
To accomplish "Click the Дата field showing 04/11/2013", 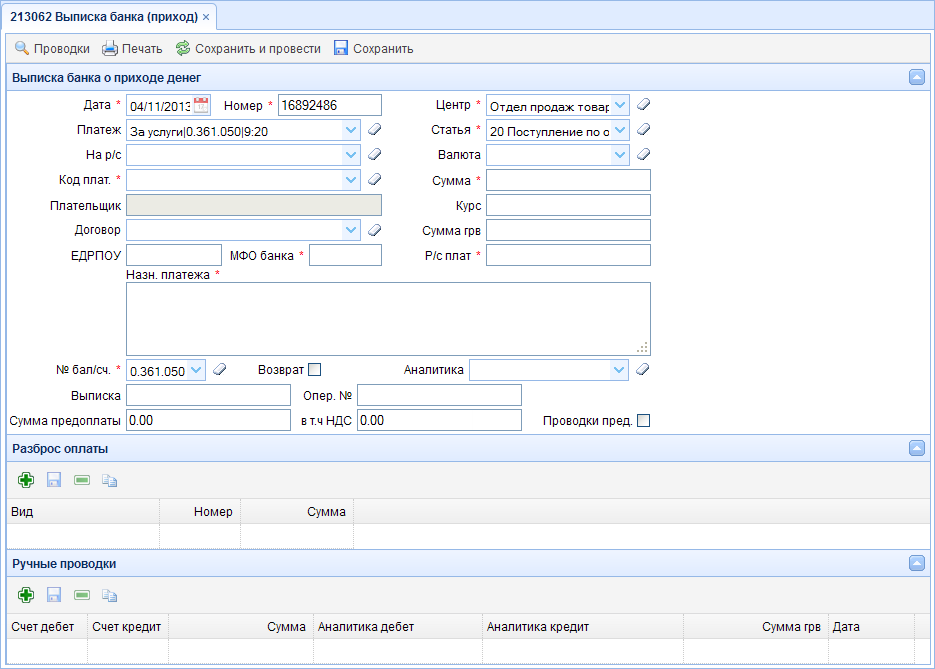I will pos(160,106).
